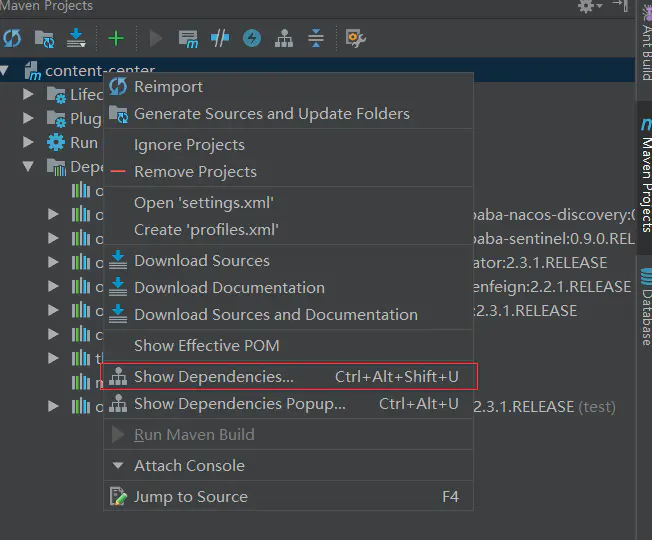Click the Plugins folder icon
The width and height of the screenshot is (652, 540).
(x=56, y=119)
